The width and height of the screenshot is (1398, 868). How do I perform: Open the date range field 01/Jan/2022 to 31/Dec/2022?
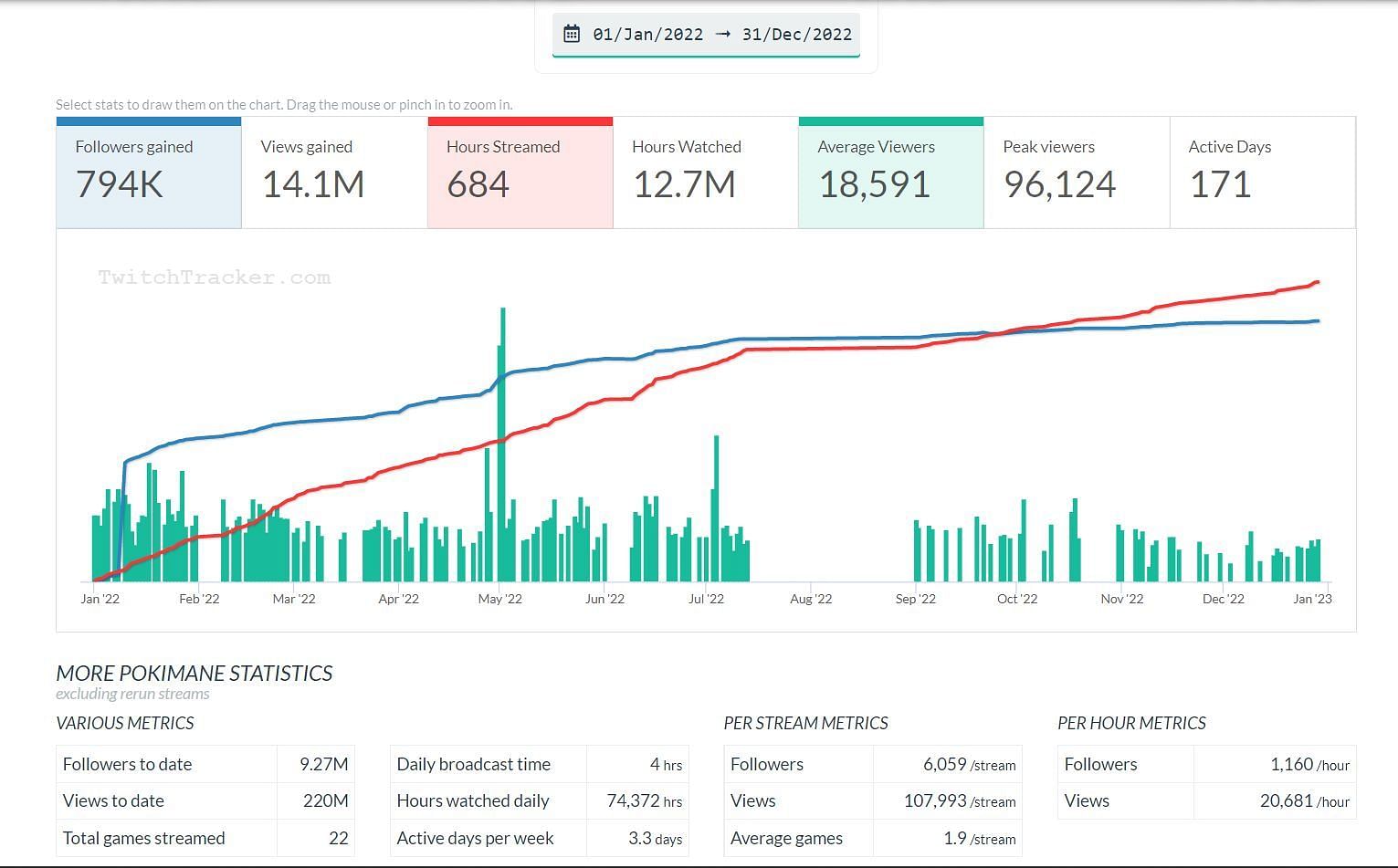(706, 35)
